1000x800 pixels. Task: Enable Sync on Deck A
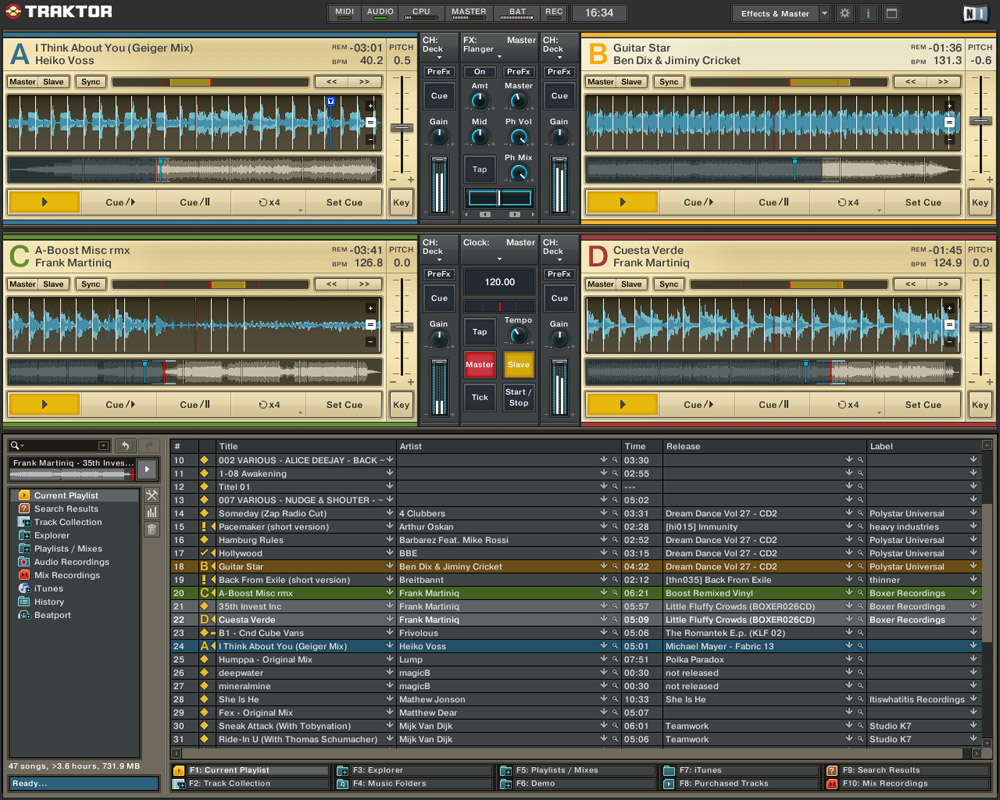[91, 82]
